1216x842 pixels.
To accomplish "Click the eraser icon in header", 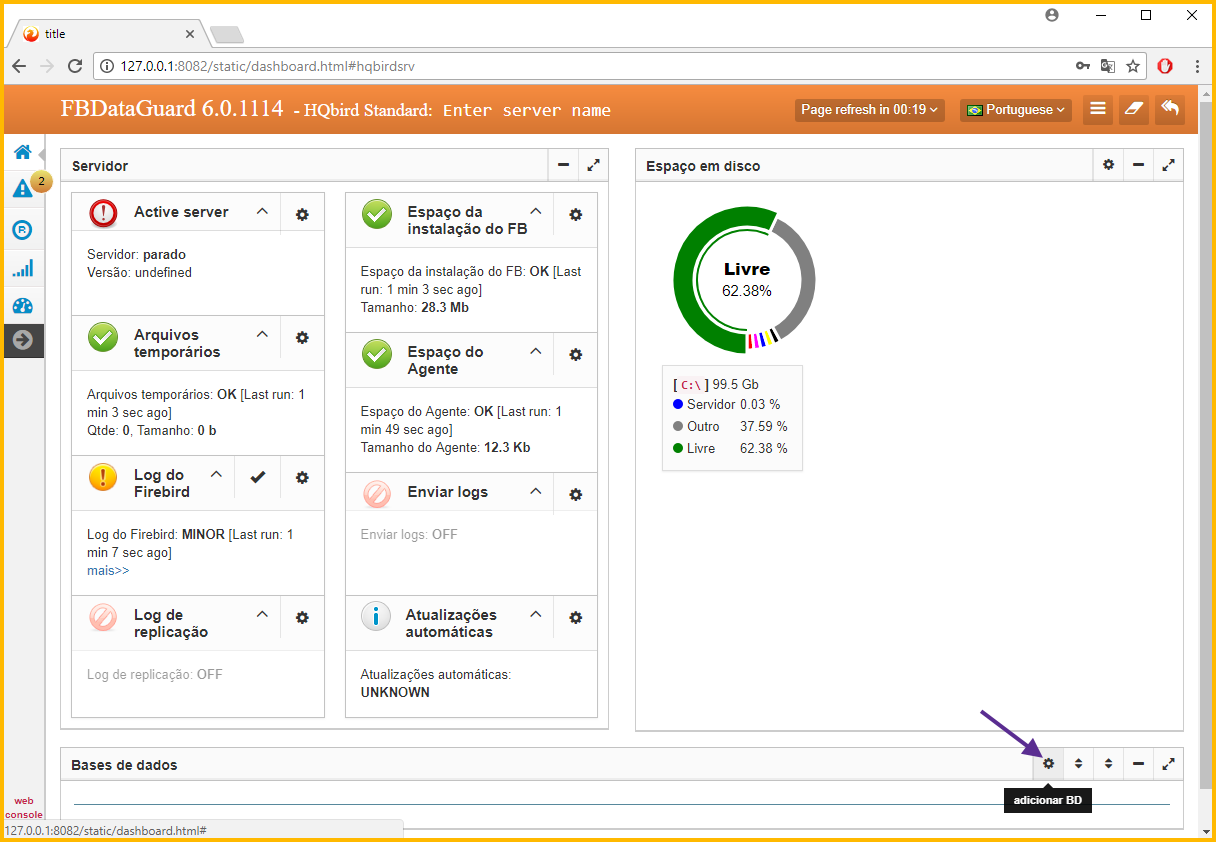I will (1133, 109).
